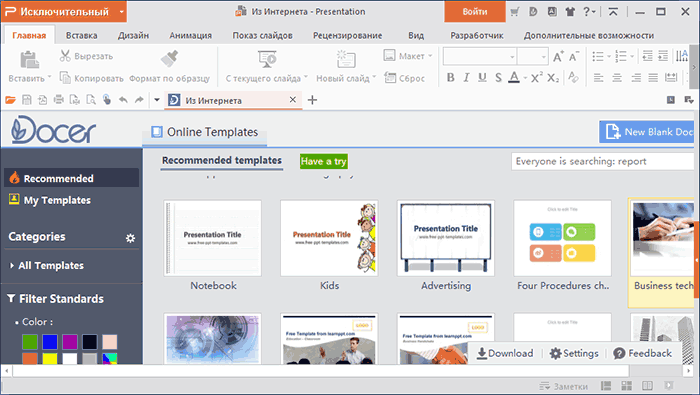
Task: Click the template search input field
Action: tap(603, 161)
